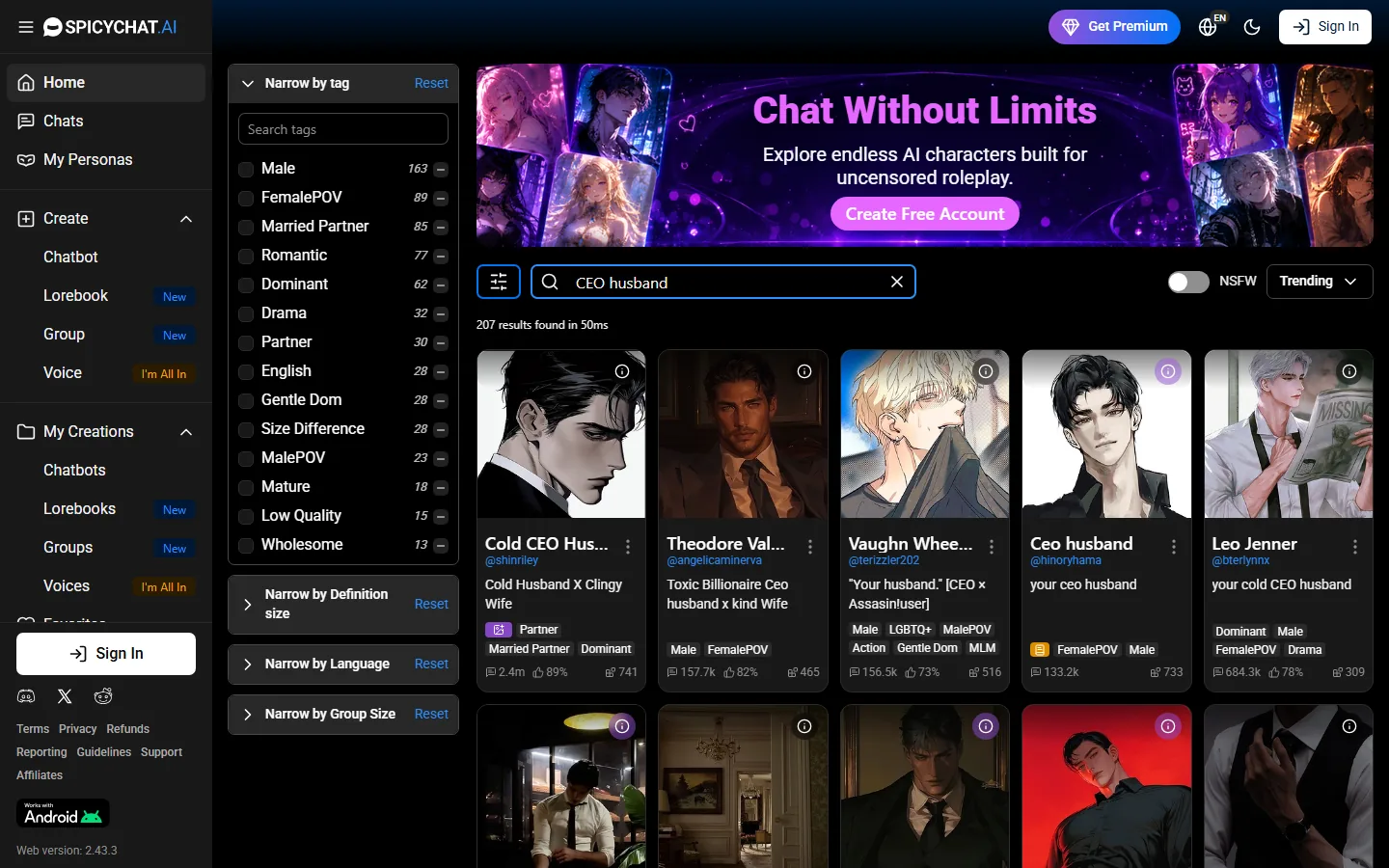Exclude the Drama tag with minus icon

(441, 314)
